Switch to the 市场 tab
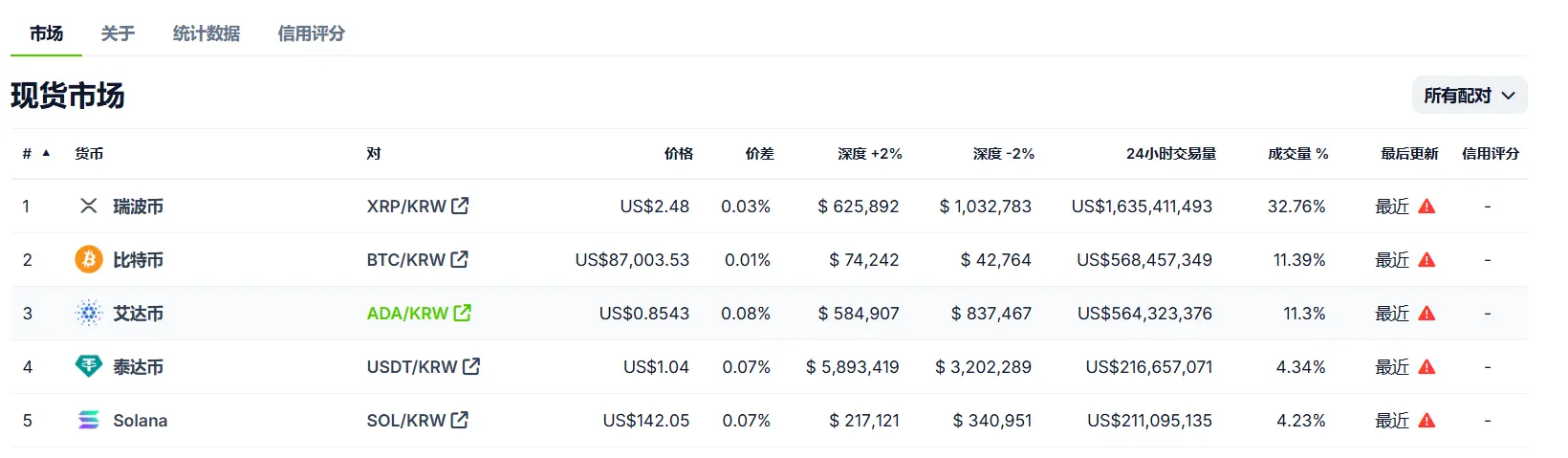Screen dimensions: 1568x458 click(46, 33)
